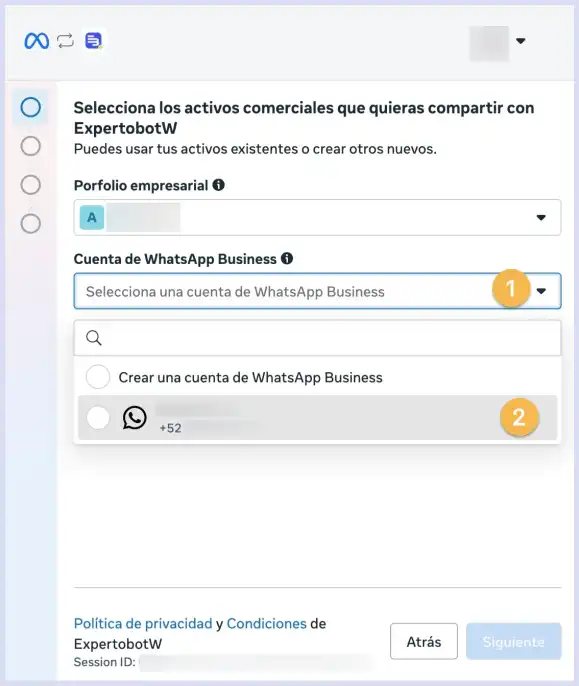Open the Selecciona una cuenta de WhatsApp Business dropdown

pos(317,291)
